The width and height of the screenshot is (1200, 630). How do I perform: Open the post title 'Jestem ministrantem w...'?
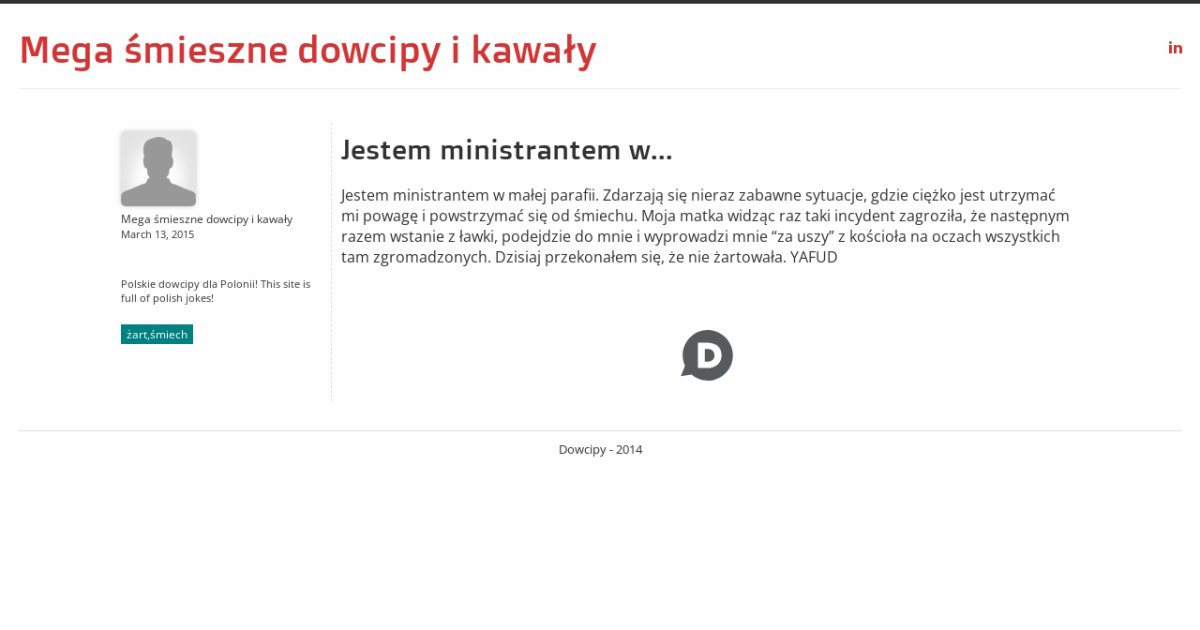(506, 150)
